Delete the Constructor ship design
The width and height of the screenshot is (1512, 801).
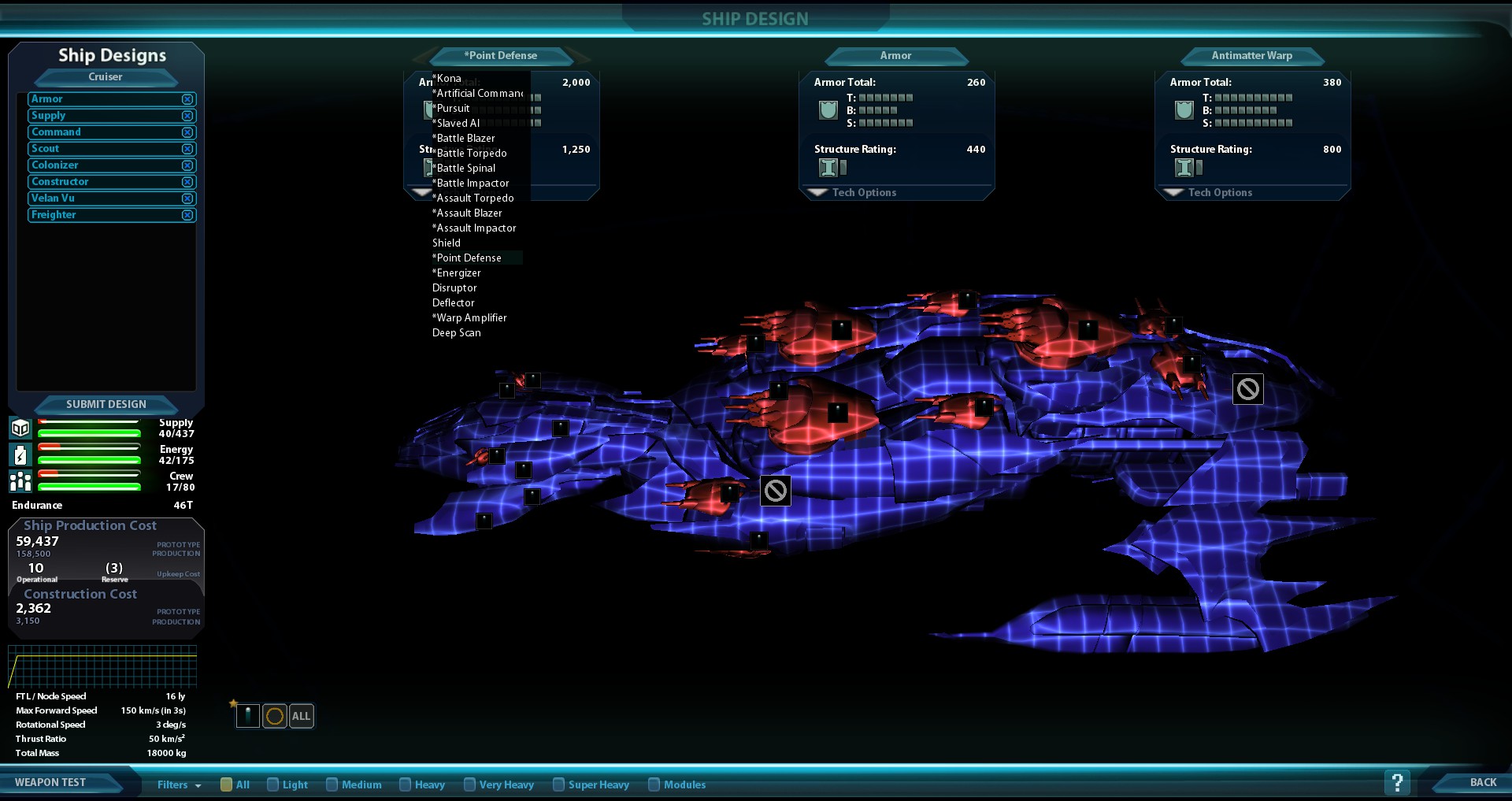[187, 182]
